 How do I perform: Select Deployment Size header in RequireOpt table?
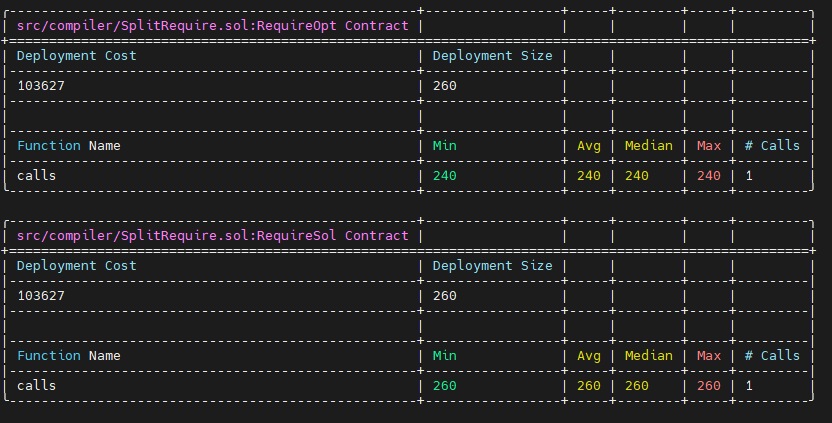click(492, 56)
